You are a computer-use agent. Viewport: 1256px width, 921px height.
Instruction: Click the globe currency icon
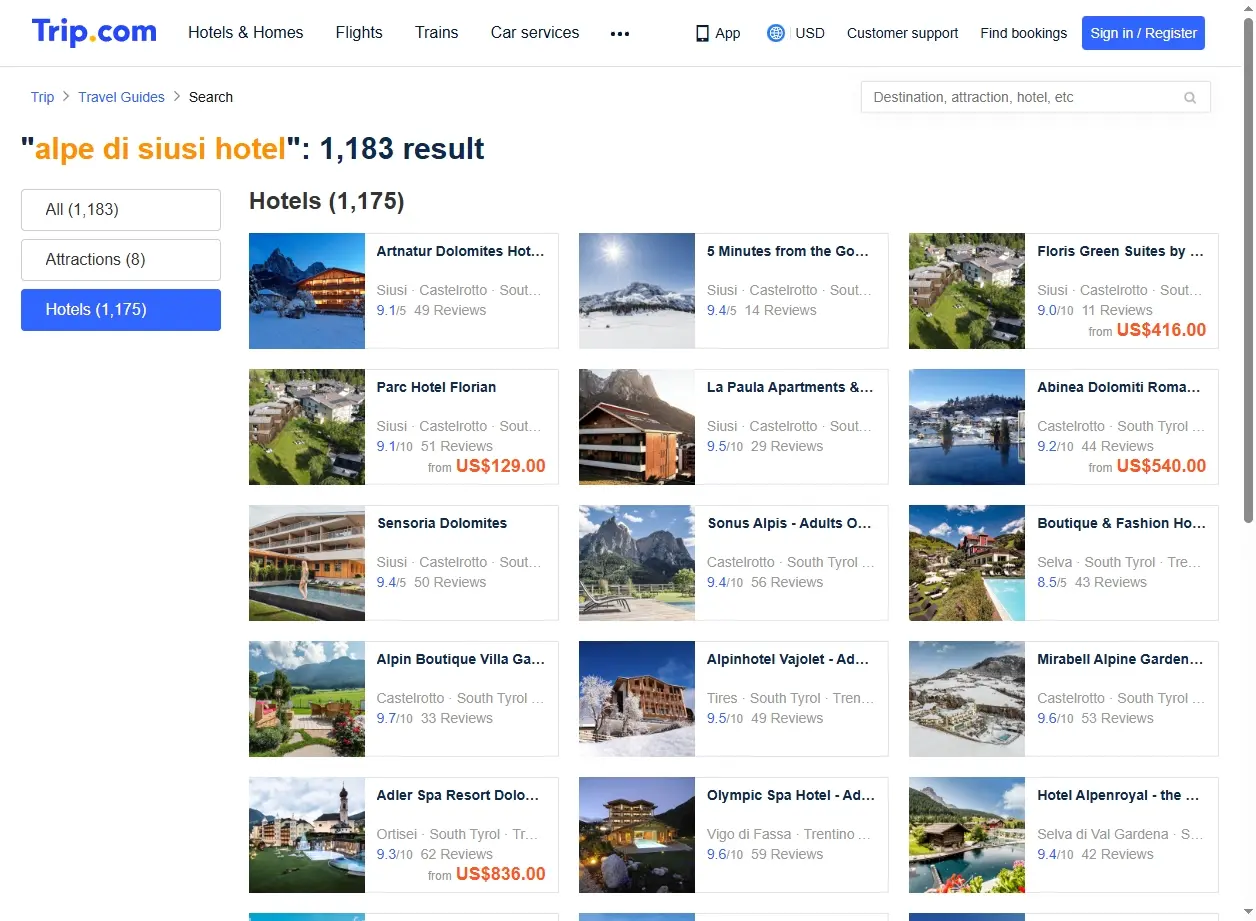[775, 33]
